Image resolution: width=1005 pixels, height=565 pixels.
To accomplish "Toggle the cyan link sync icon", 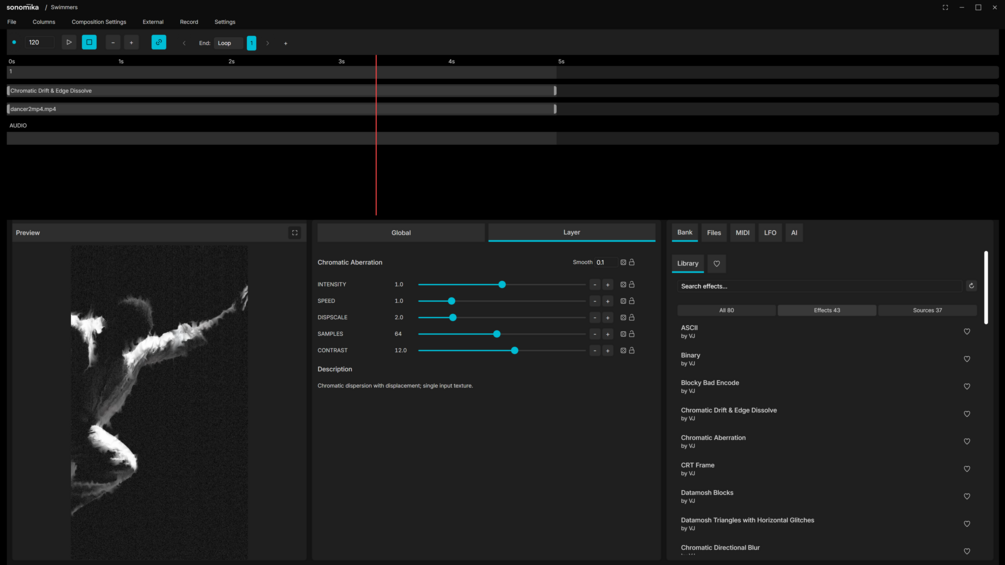I will (x=158, y=42).
